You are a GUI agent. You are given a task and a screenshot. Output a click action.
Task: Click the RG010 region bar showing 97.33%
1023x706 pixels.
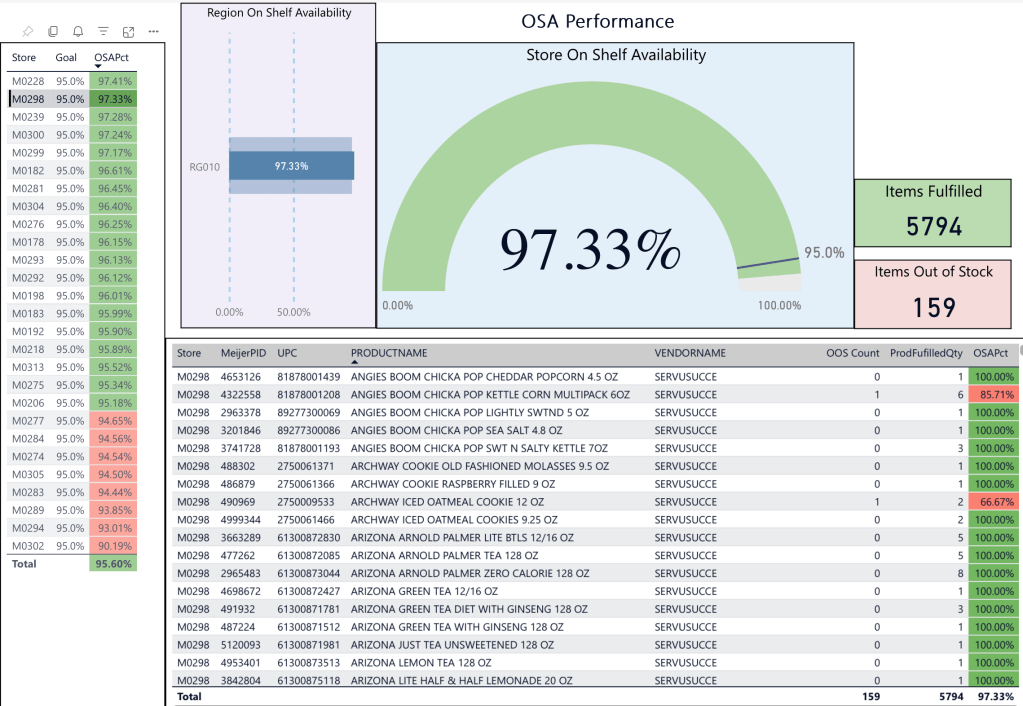tap(291, 165)
